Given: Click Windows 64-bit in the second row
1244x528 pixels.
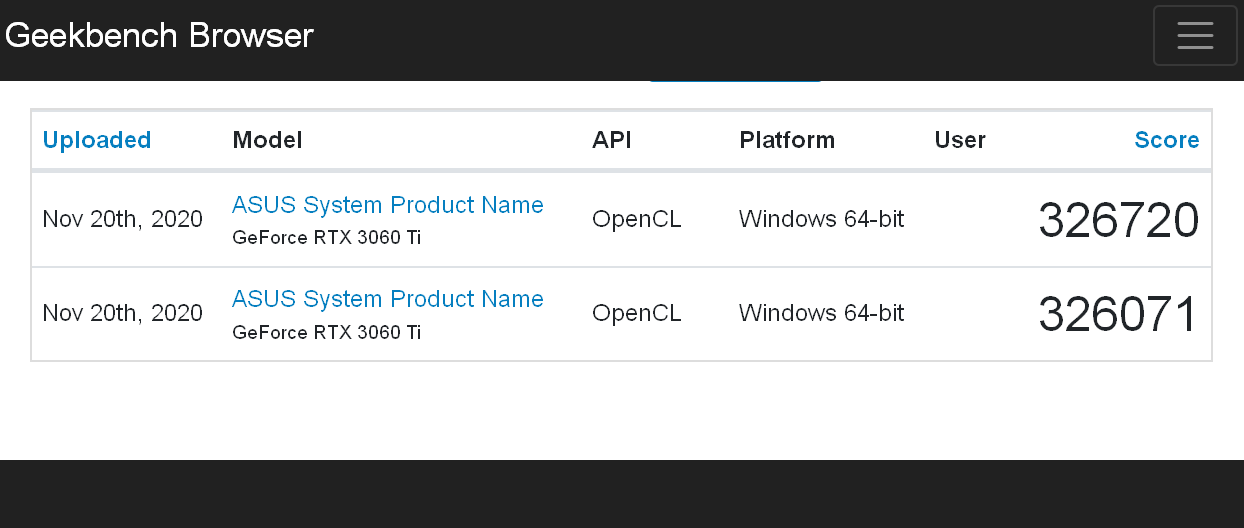Looking at the screenshot, I should (821, 313).
